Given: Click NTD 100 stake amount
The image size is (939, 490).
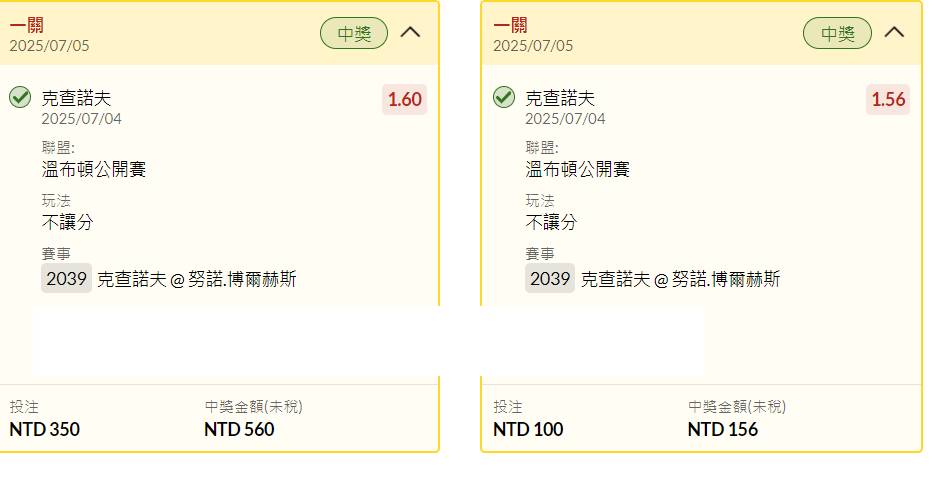Looking at the screenshot, I should click(528, 429).
